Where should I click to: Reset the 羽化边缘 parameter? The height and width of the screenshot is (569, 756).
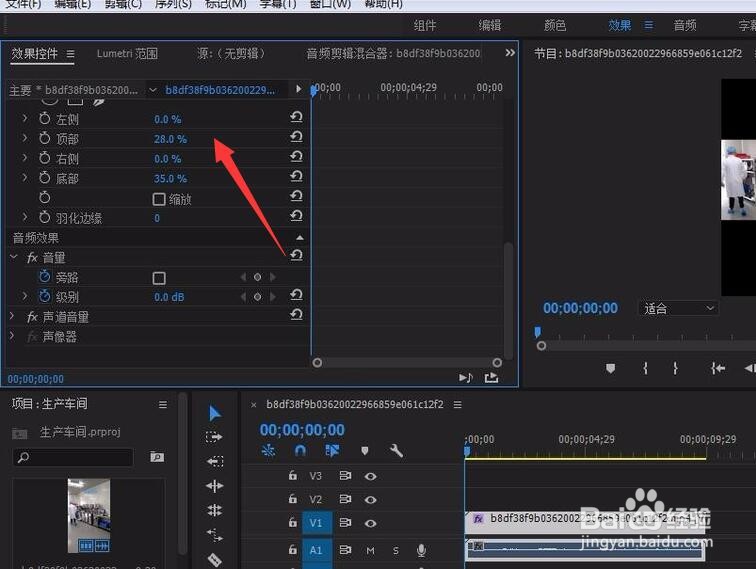297,216
